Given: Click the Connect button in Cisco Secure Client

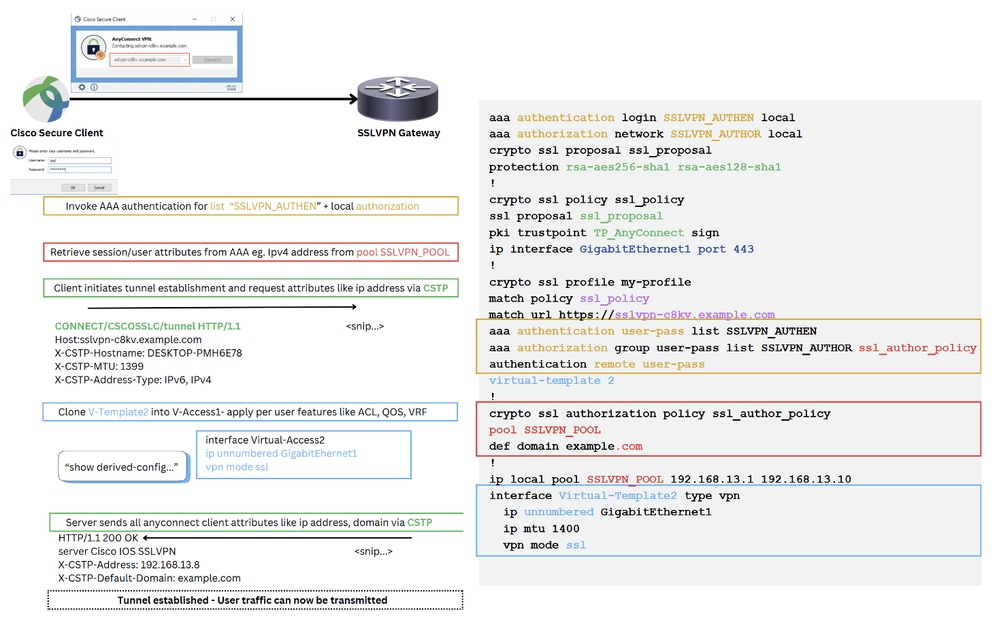Looking at the screenshot, I should pos(212,60).
